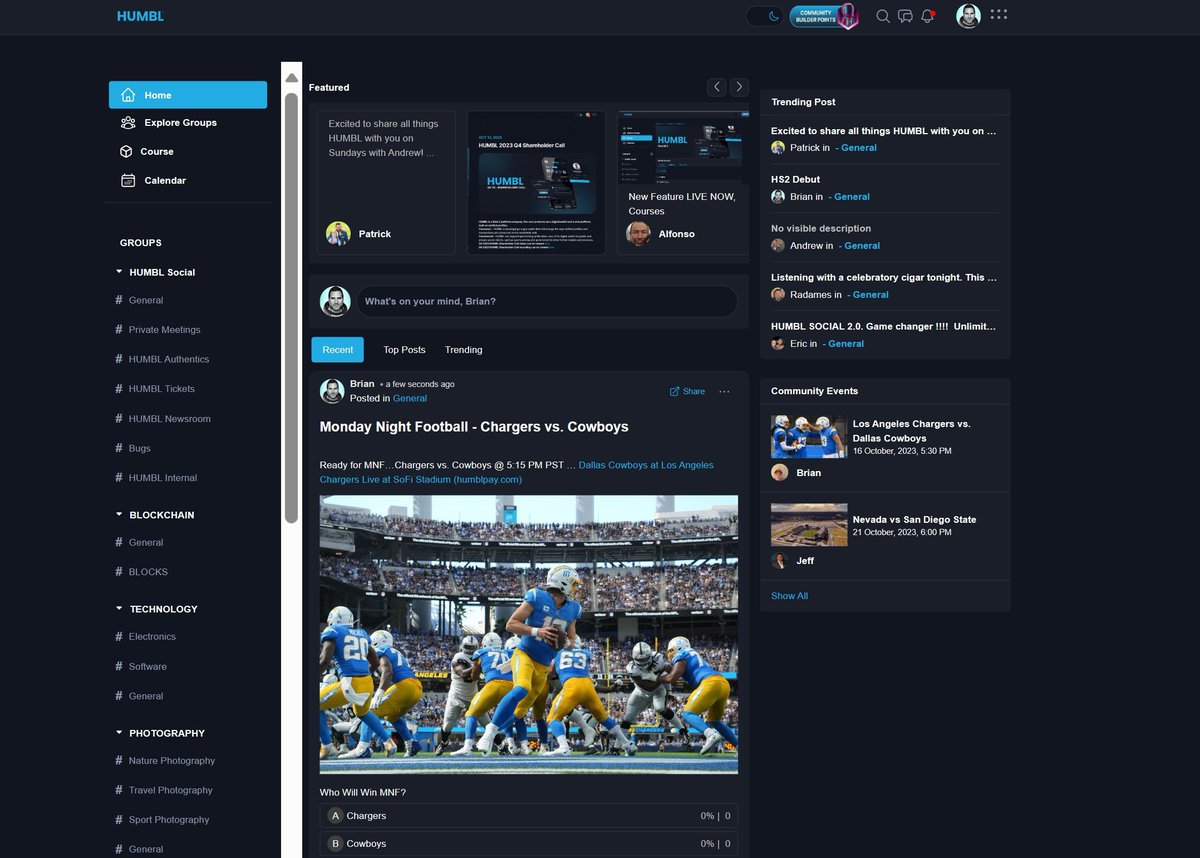Collapse the HUMBL Social group

[x=119, y=271]
